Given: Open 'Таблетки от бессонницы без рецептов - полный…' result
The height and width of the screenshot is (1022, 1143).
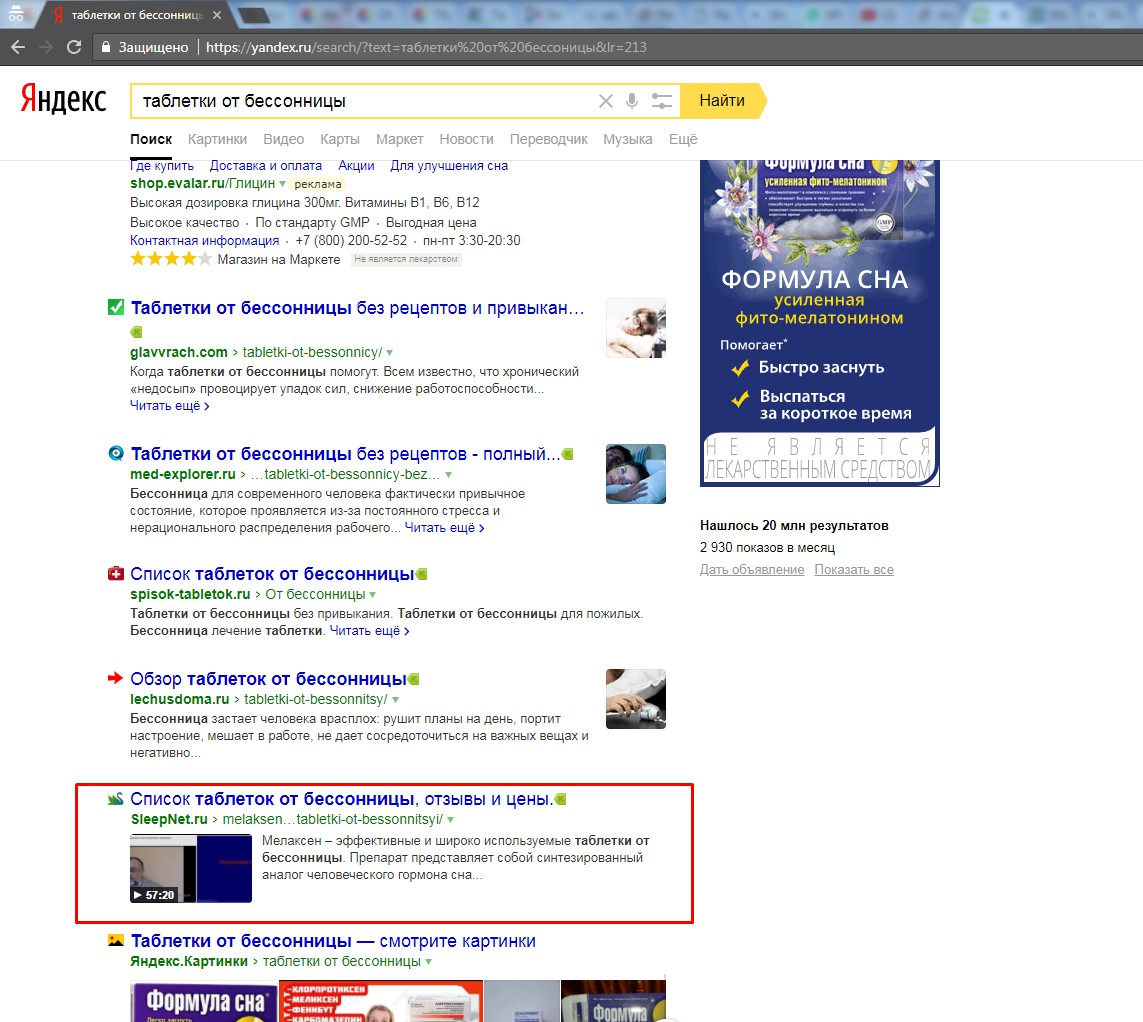Looking at the screenshot, I should click(346, 454).
